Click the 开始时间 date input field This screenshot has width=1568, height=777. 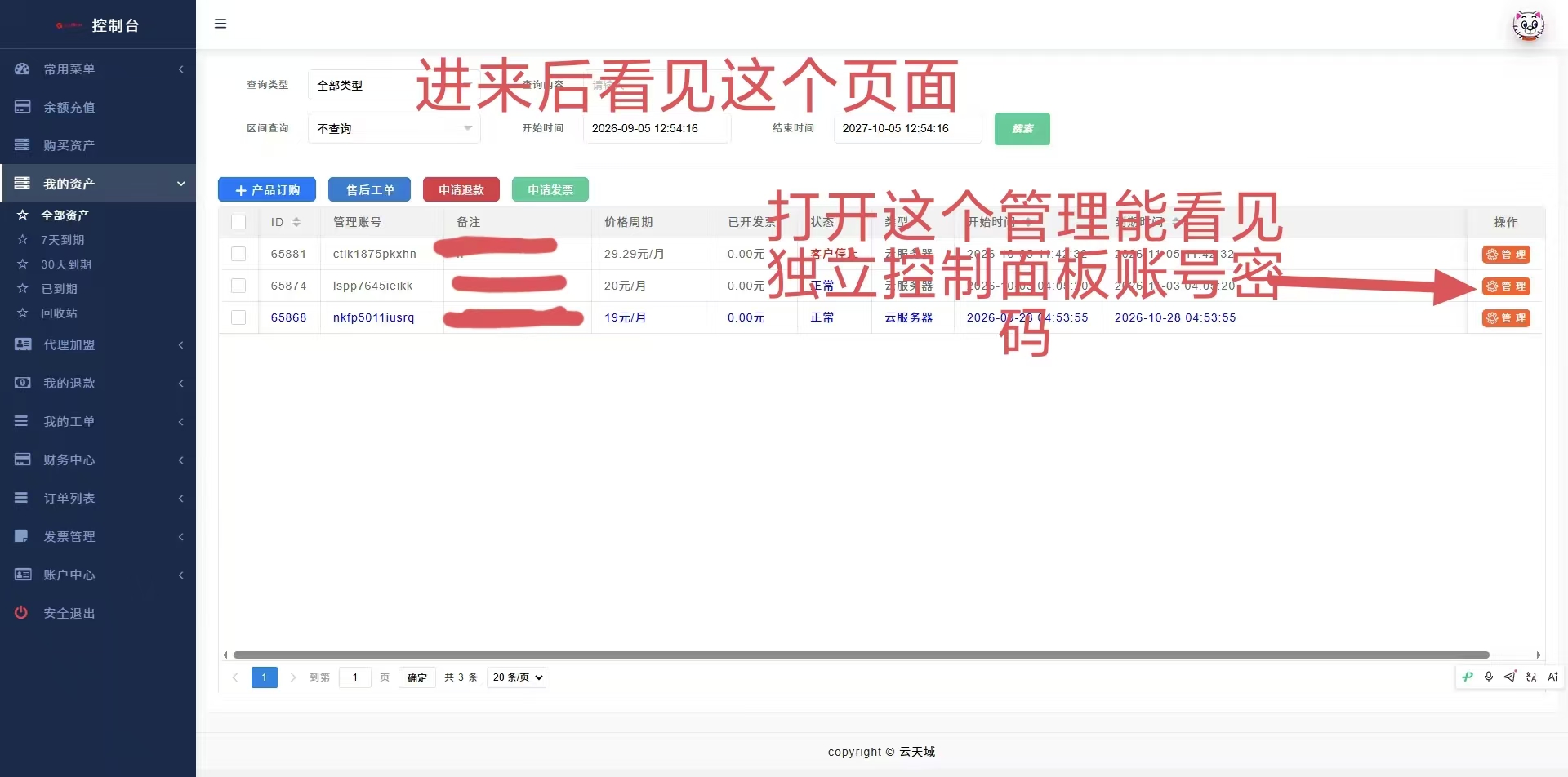(657, 128)
